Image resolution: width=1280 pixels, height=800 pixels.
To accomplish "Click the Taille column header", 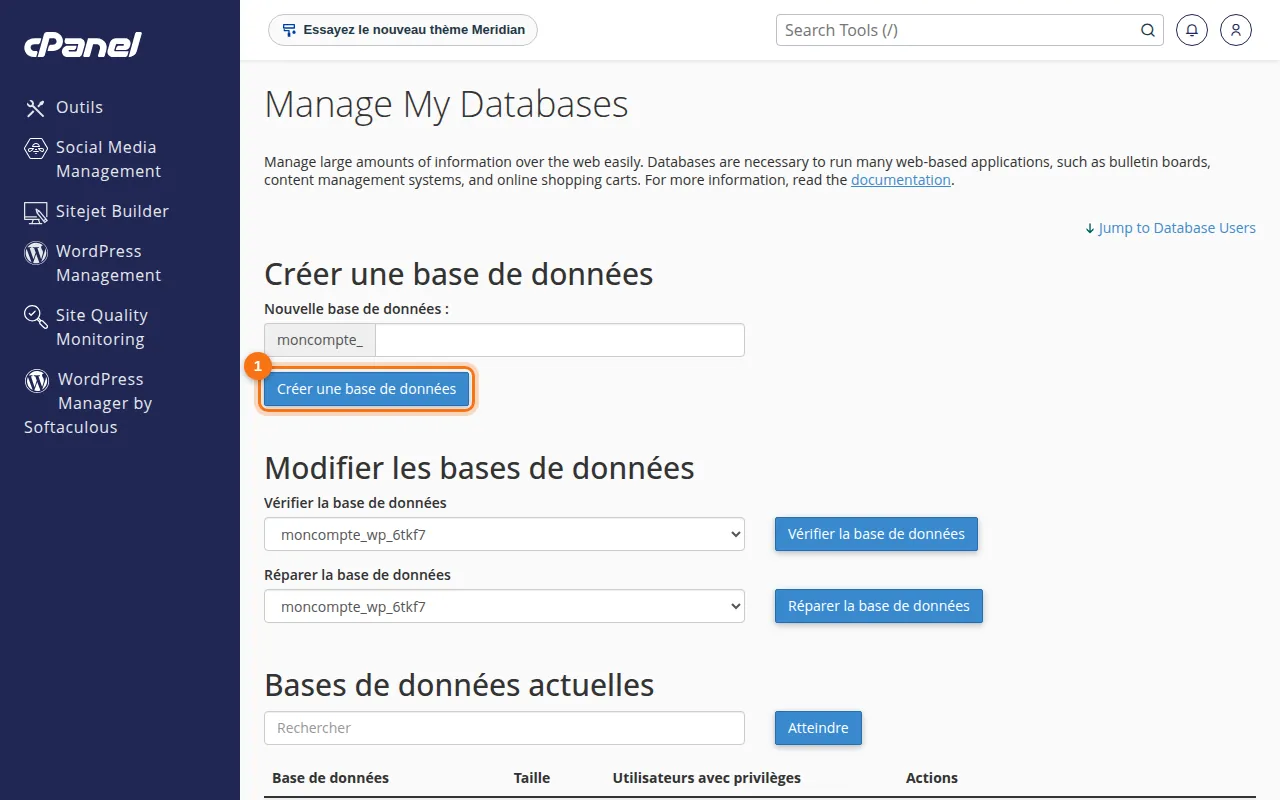I will 532,778.
